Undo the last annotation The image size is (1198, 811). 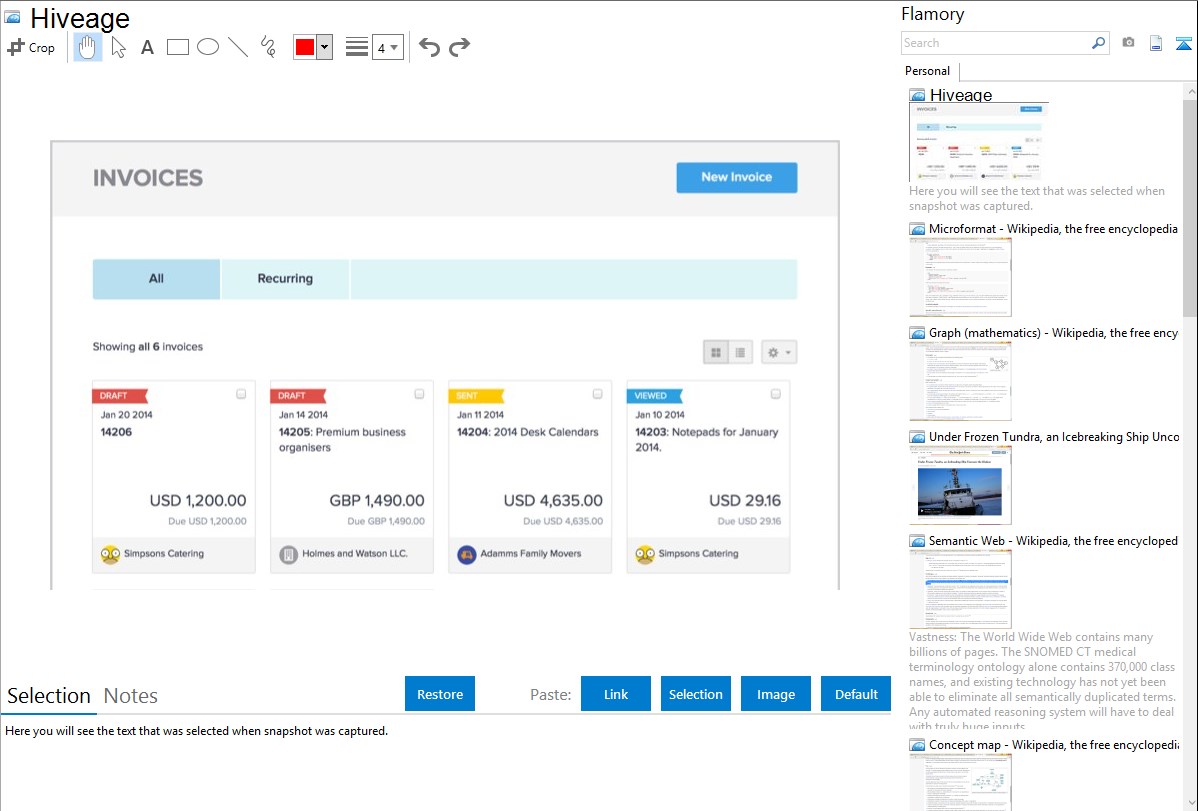429,47
